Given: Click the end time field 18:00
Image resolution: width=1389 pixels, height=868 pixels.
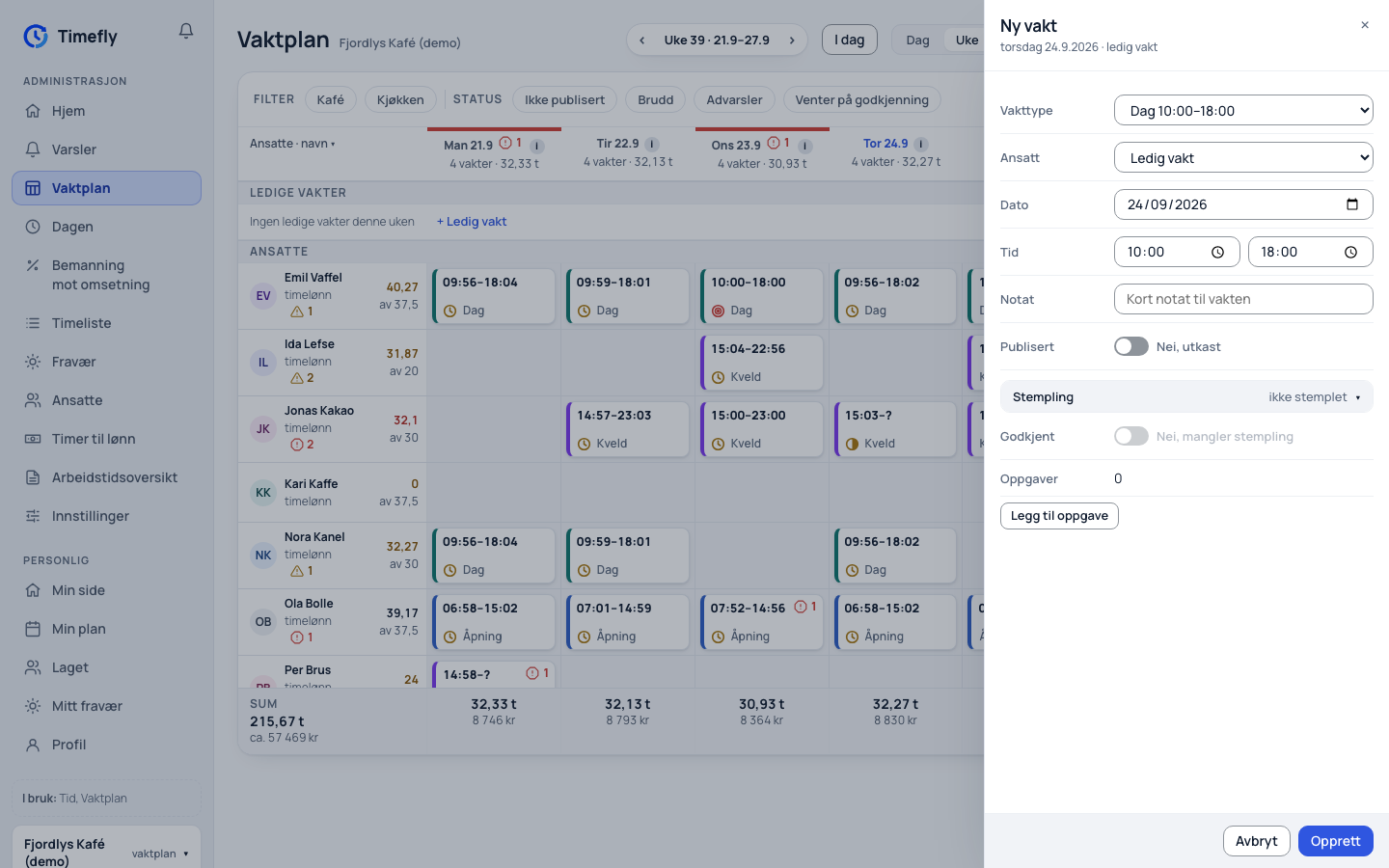Looking at the screenshot, I should click(1311, 252).
